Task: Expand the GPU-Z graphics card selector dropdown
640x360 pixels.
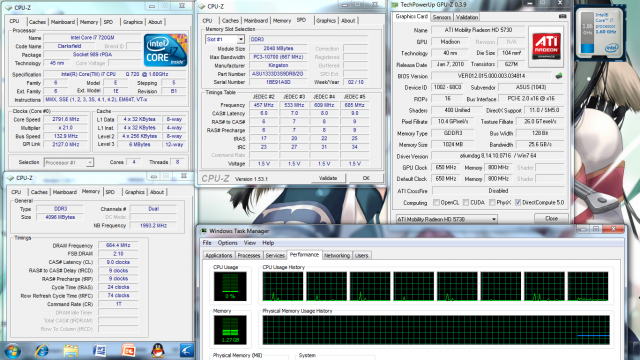Action: 493,219
